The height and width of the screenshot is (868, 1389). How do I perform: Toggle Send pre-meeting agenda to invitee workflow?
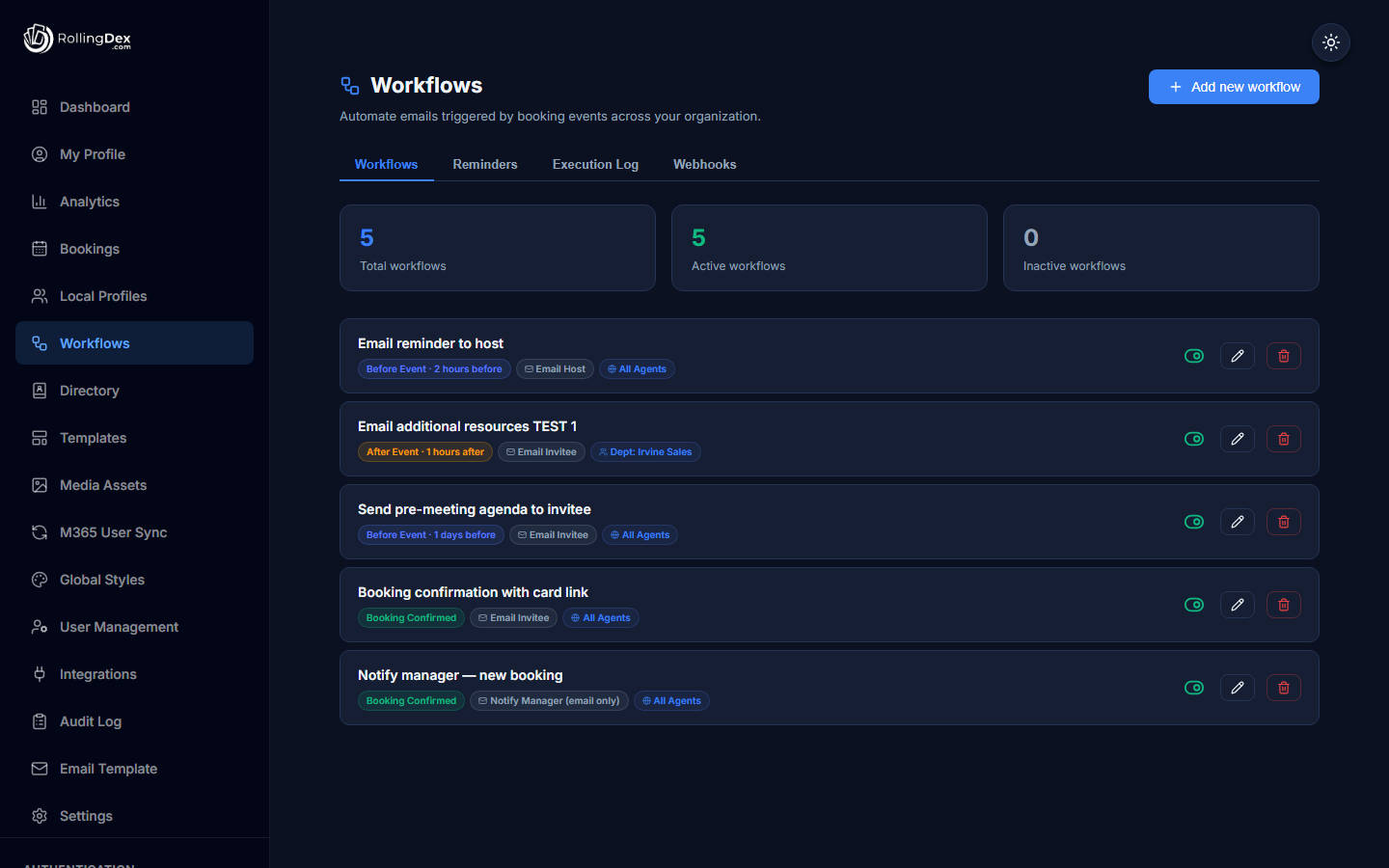click(1194, 522)
